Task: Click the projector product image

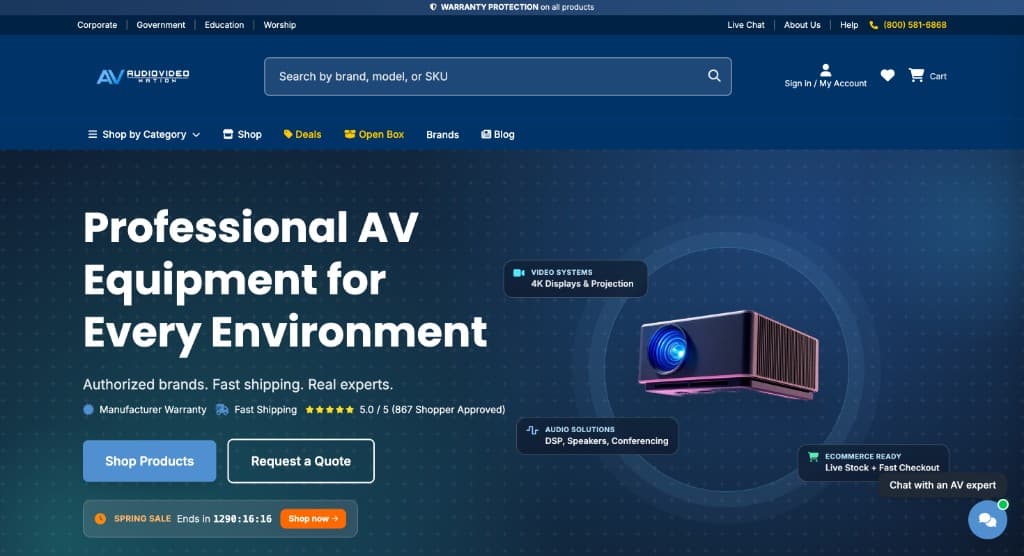Action: [x=728, y=352]
